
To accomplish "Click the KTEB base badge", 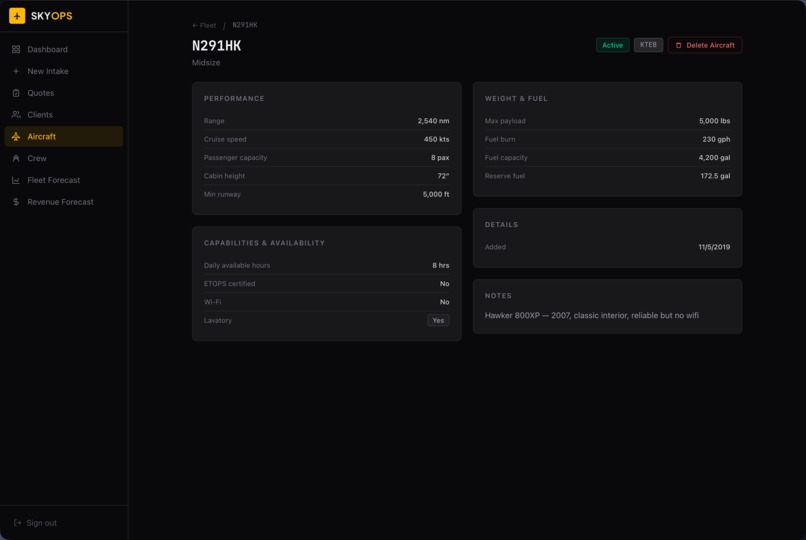I will click(648, 45).
